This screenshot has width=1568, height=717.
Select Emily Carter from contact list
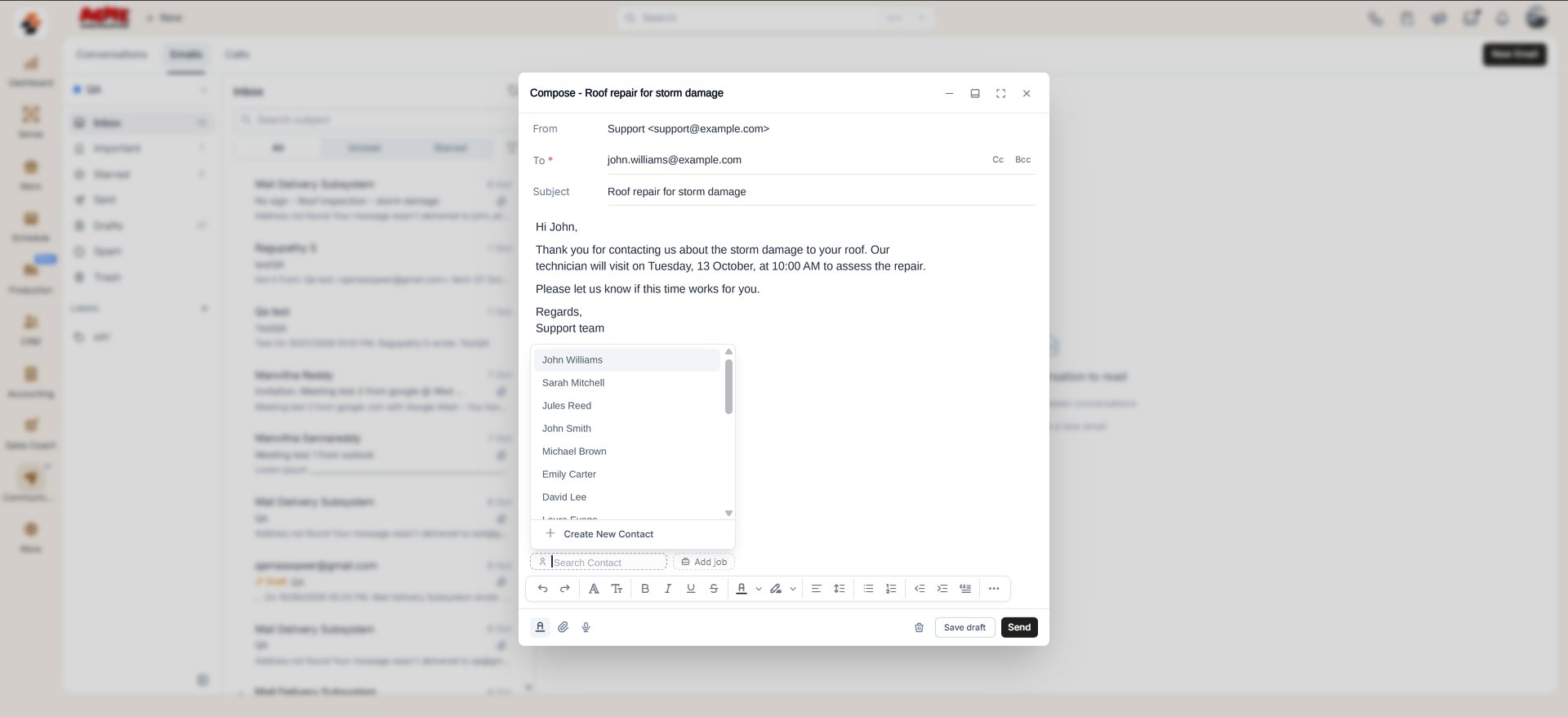(627, 474)
